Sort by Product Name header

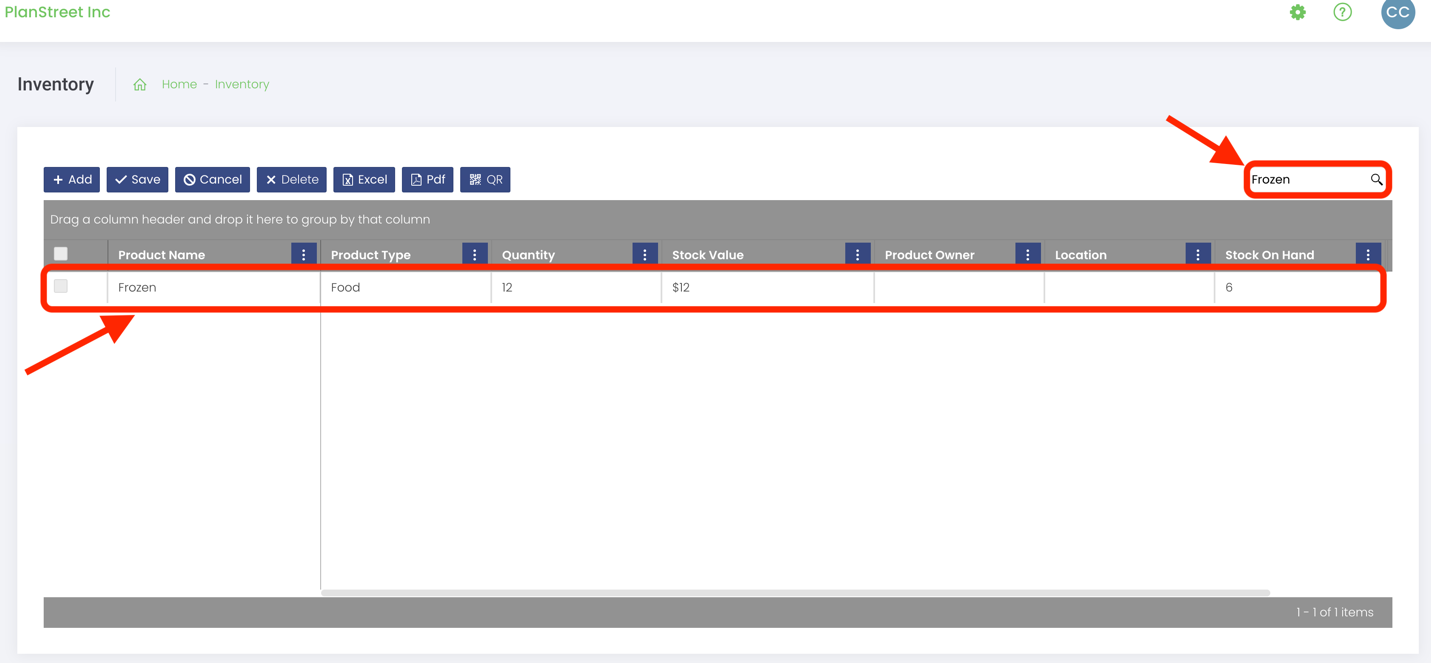[161, 255]
